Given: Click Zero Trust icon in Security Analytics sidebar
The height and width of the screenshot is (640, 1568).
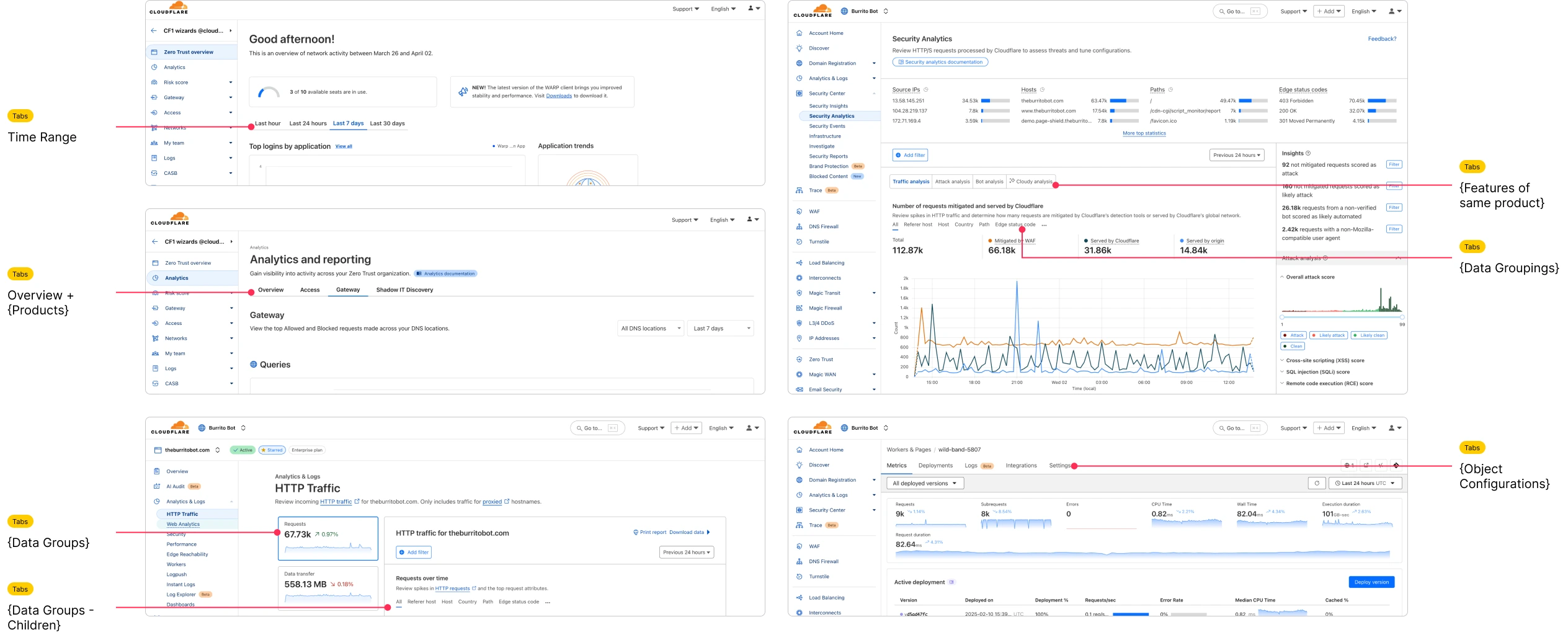Looking at the screenshot, I should pyautogui.click(x=799, y=360).
